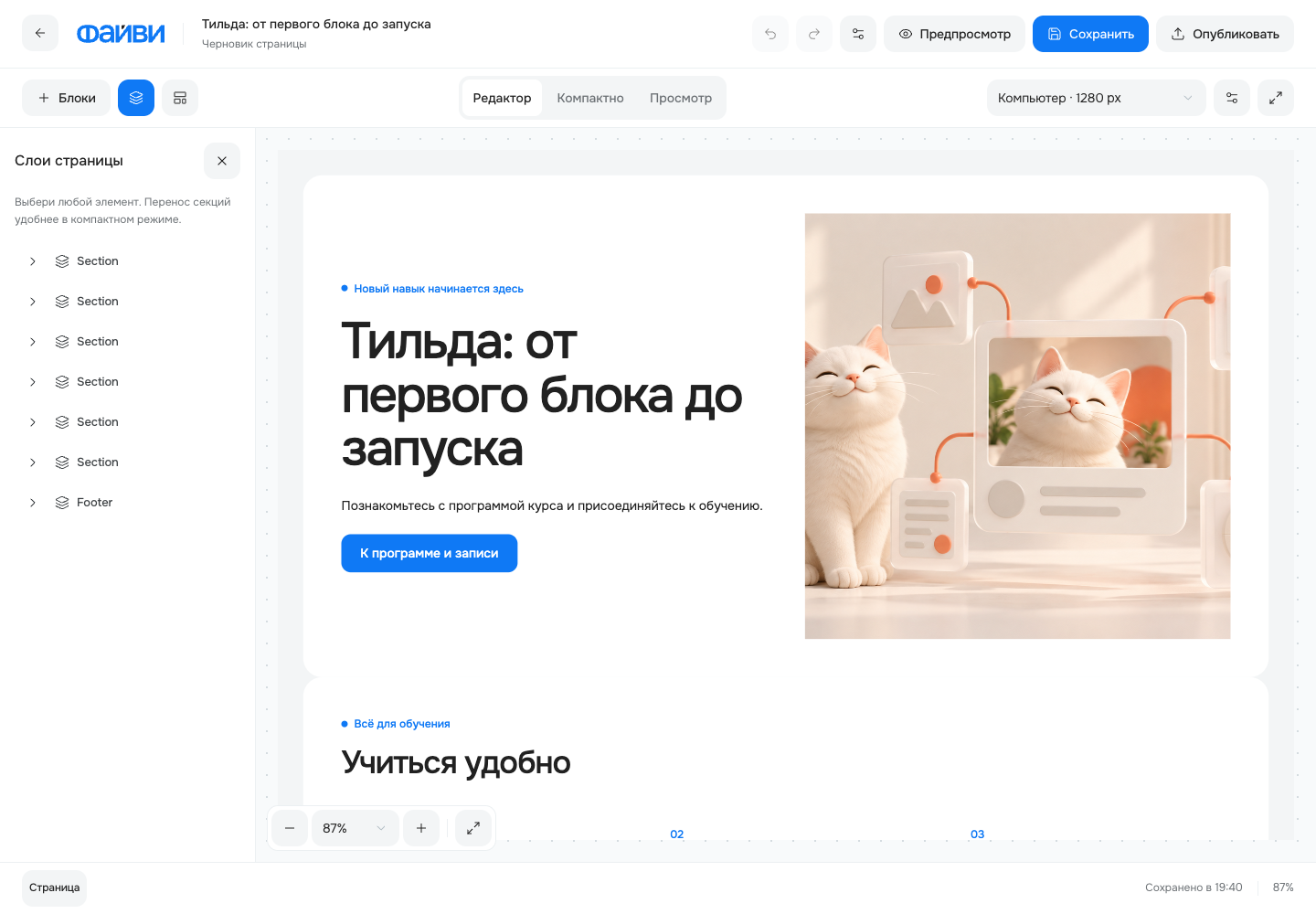The height and width of the screenshot is (914, 1316).
Task: Open page settings sliders beside Предпросмотр
Action: pos(858,34)
